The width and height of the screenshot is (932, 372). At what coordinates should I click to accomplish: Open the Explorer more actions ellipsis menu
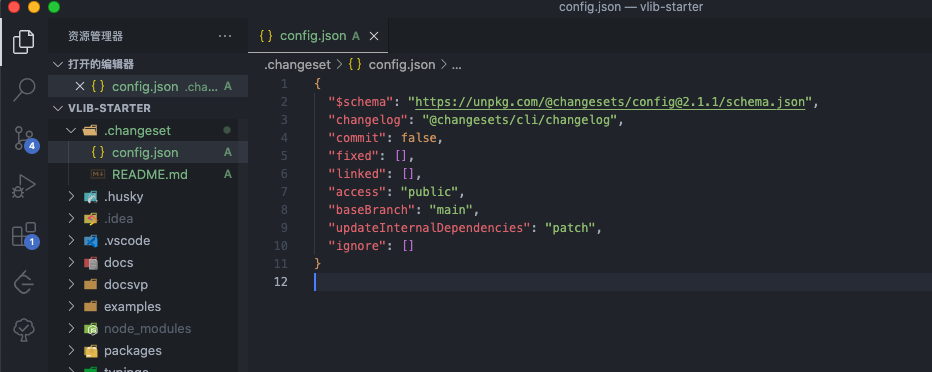coord(225,36)
